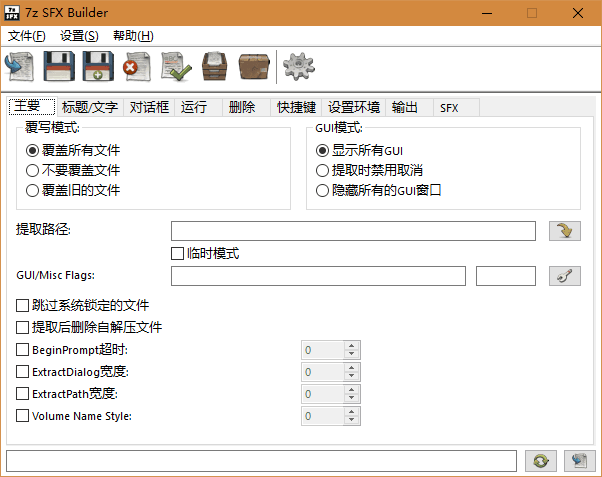The image size is (602, 477).
Task: Minimize the 7z SFX Builder window
Action: (487, 13)
